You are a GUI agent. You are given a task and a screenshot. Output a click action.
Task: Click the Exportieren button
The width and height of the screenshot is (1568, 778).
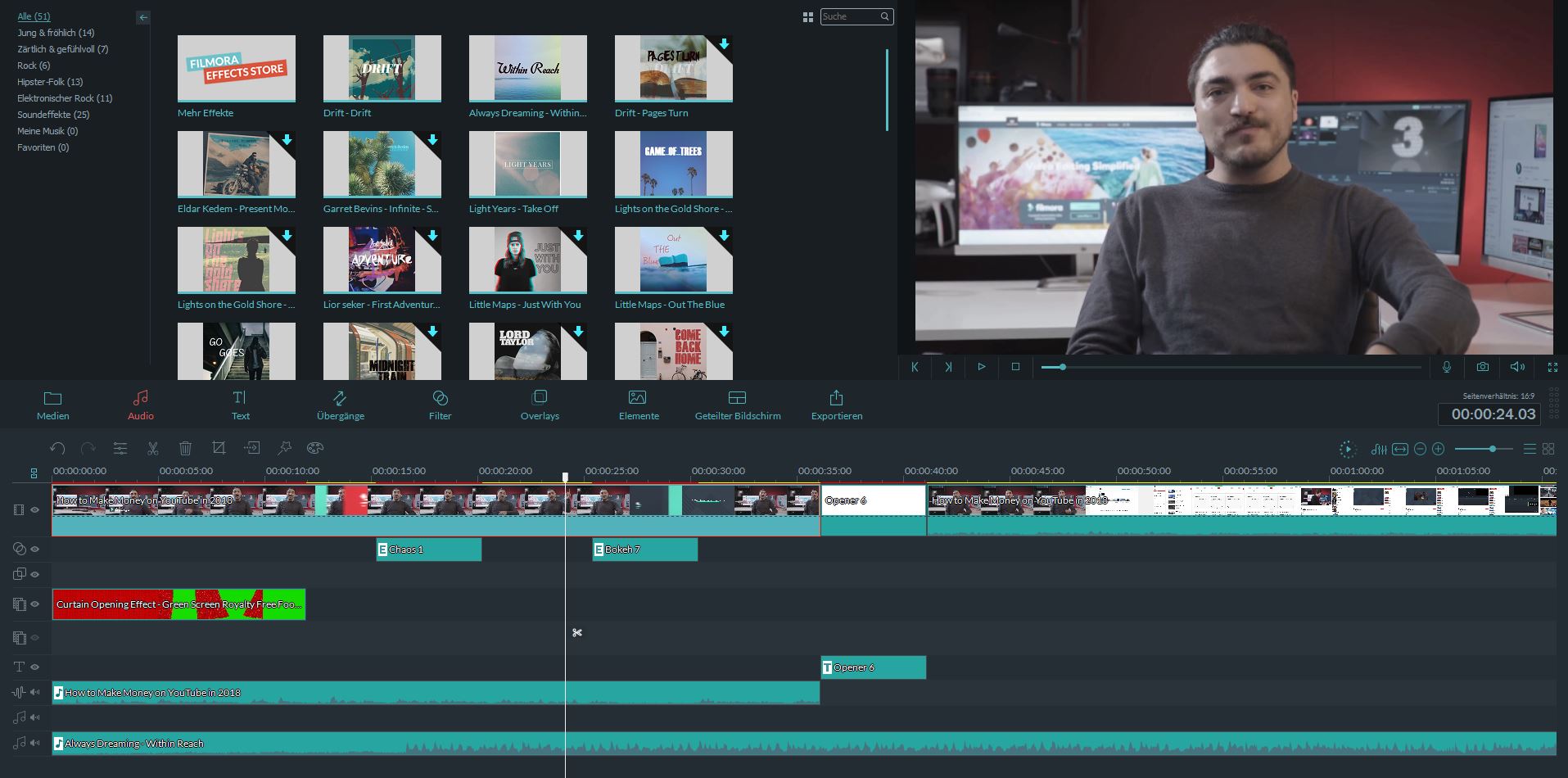tap(836, 405)
